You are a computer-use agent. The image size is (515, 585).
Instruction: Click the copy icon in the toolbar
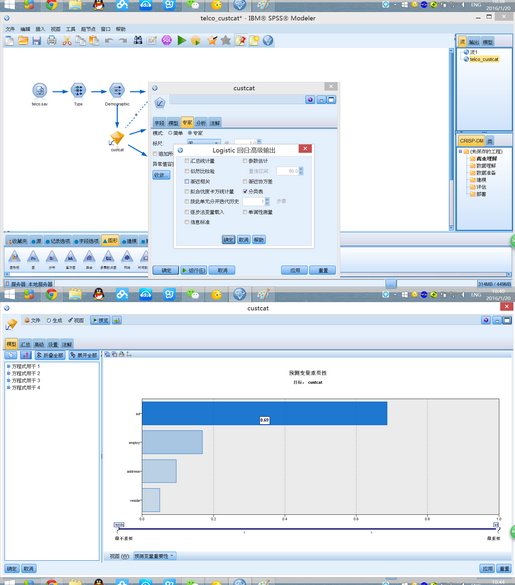tap(80, 41)
